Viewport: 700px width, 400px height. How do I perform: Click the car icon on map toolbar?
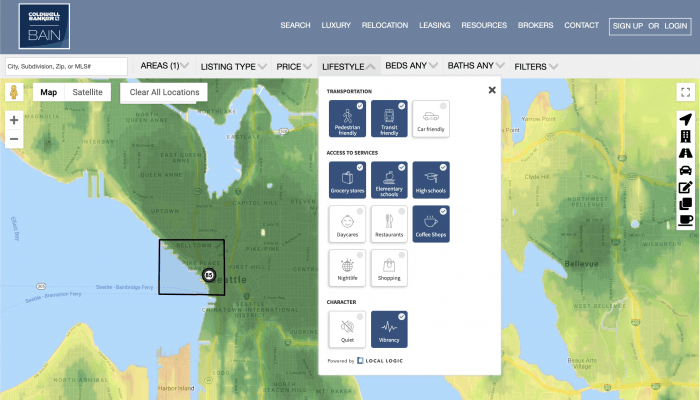click(x=685, y=171)
